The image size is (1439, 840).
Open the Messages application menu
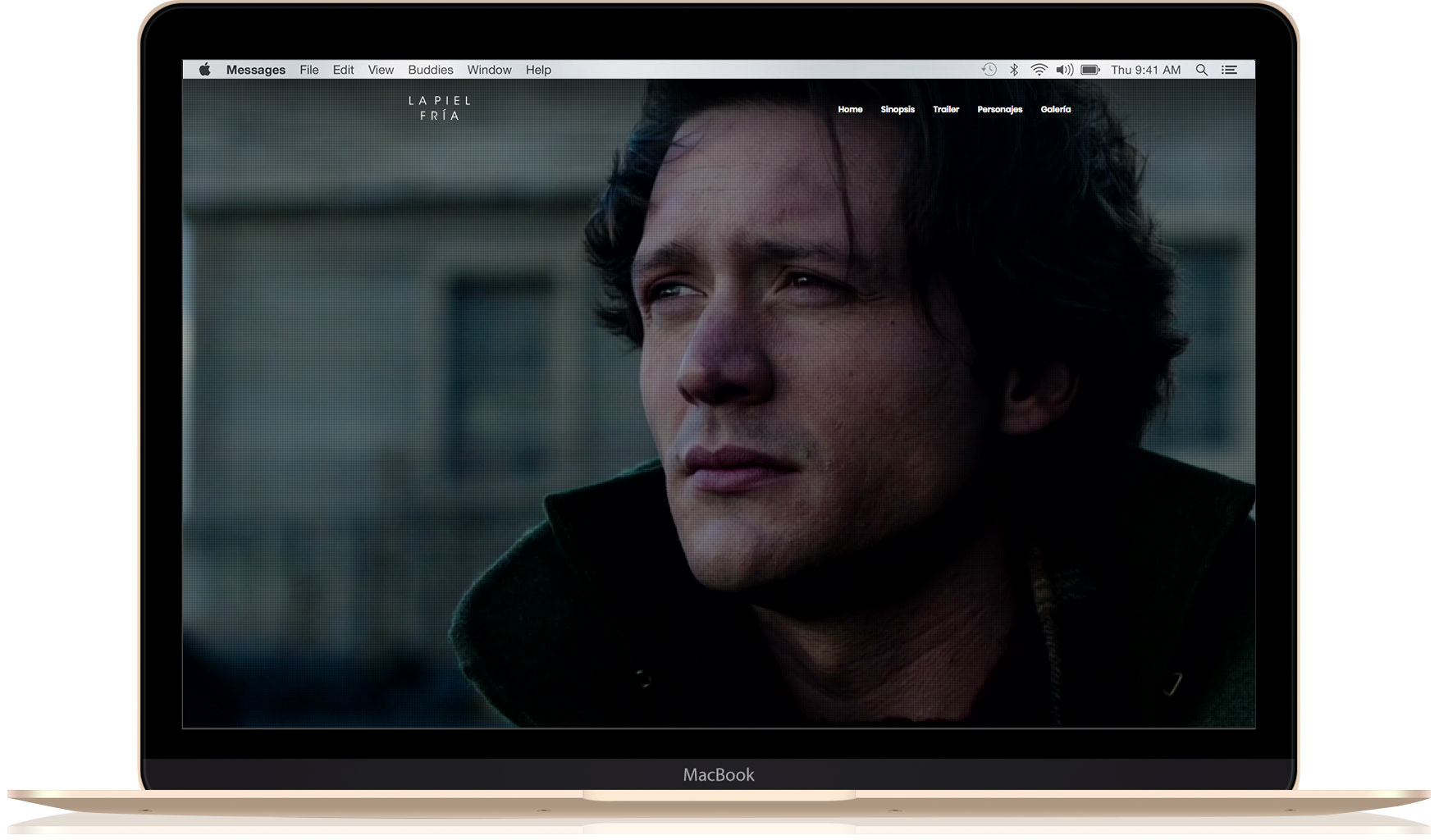pyautogui.click(x=256, y=70)
